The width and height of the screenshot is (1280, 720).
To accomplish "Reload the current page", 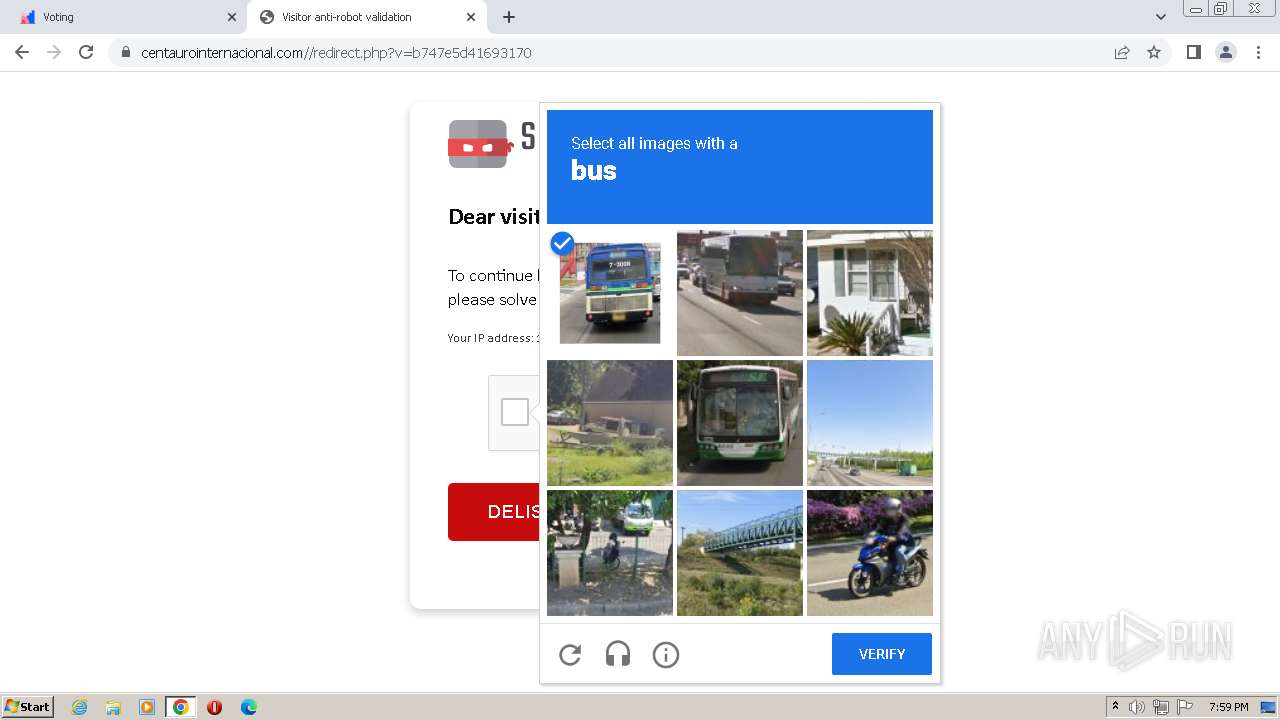I will coord(86,52).
